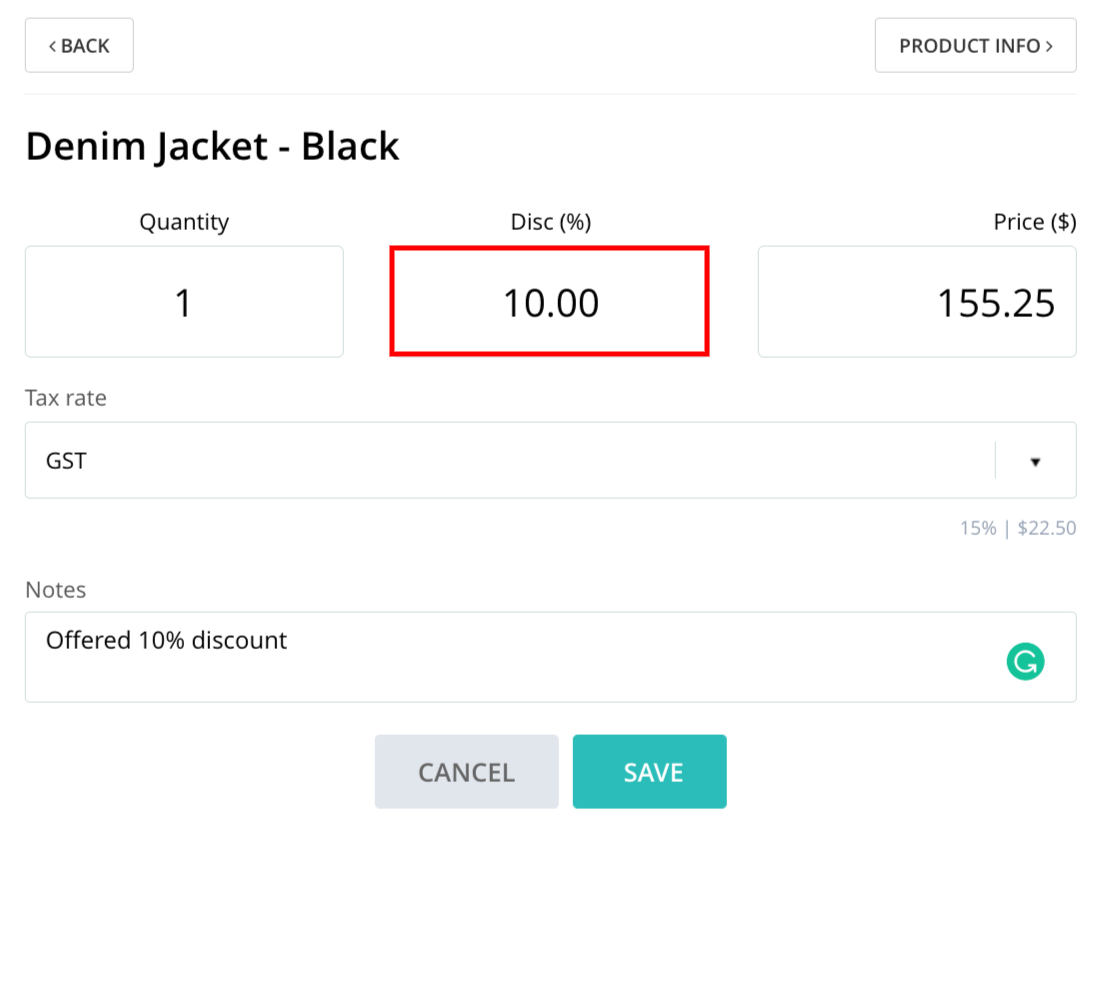Cancel editing the Denim Jacket item
The width and height of the screenshot is (1103, 1005).
[x=466, y=772]
